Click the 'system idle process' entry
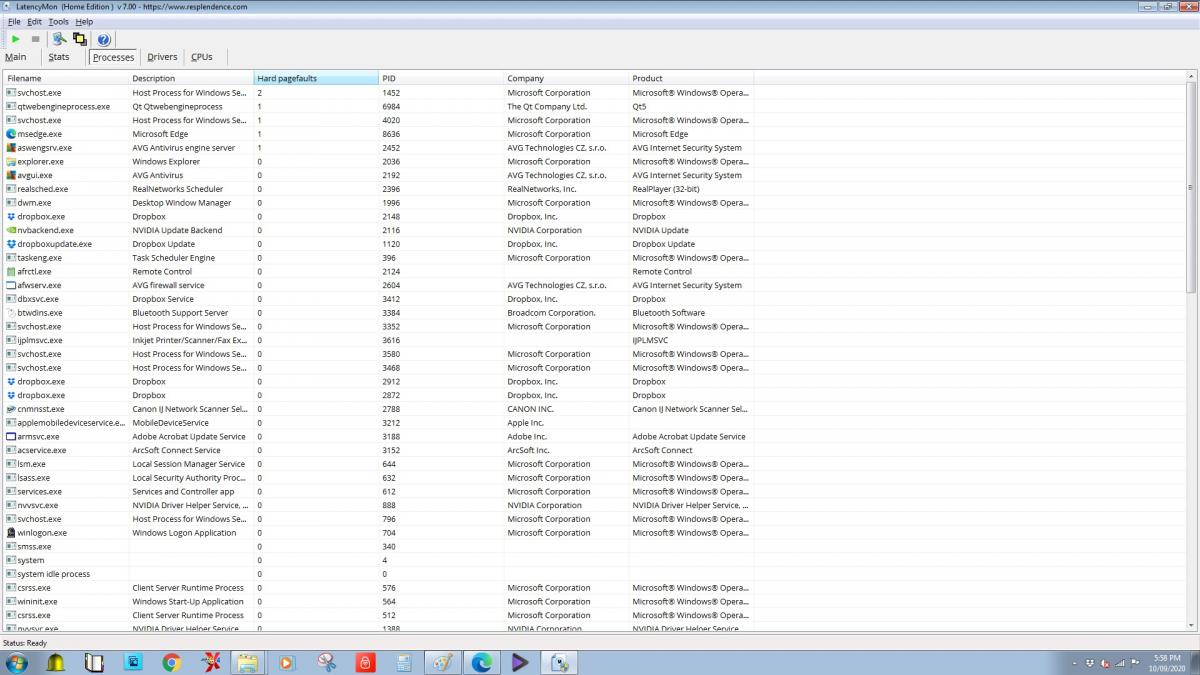Image resolution: width=1200 pixels, height=675 pixels. [54, 574]
